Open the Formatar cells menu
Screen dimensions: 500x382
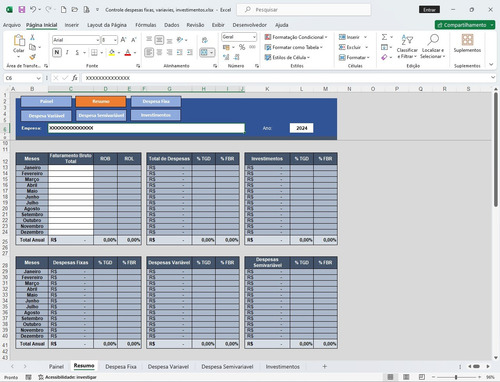tap(354, 57)
